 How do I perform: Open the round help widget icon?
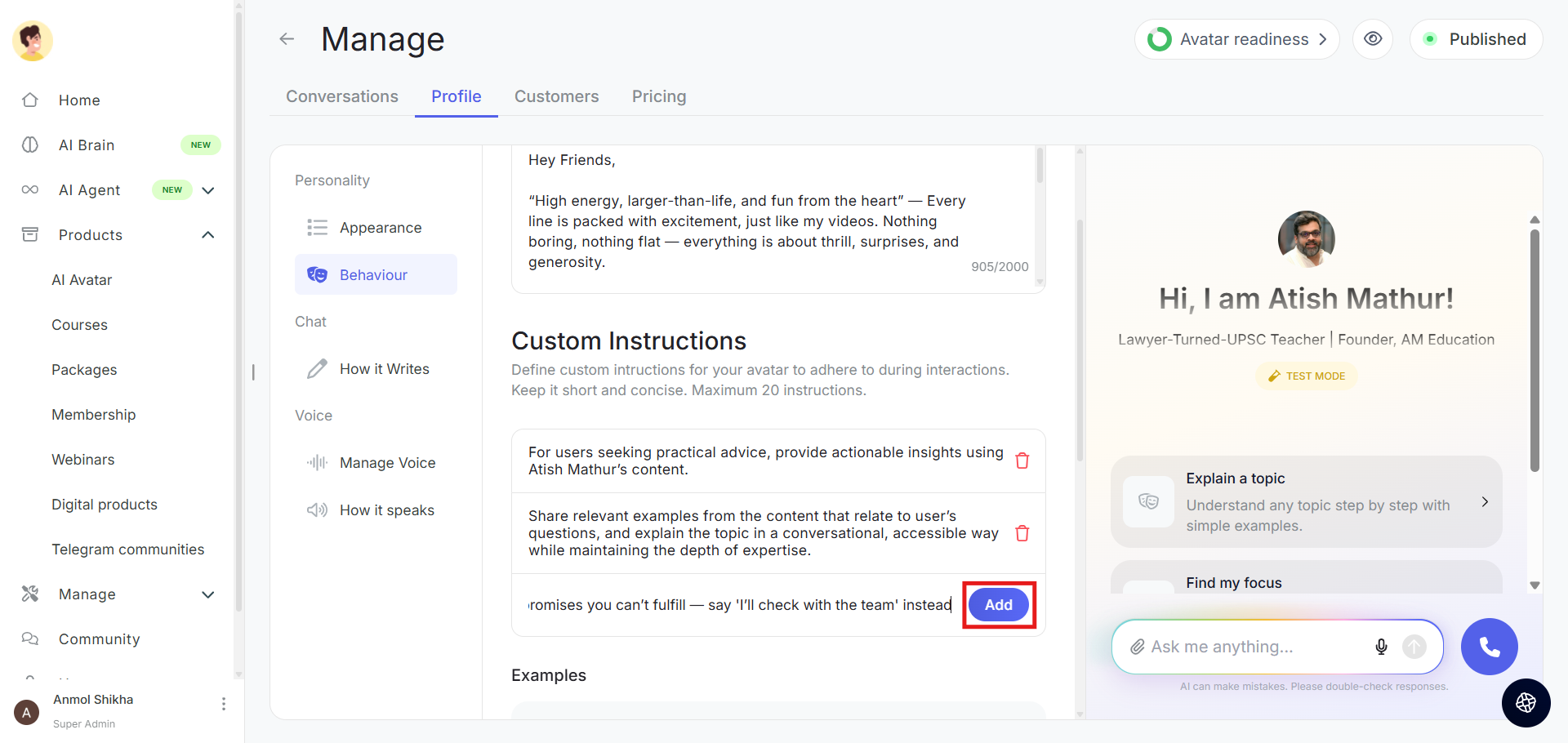pos(1526,702)
